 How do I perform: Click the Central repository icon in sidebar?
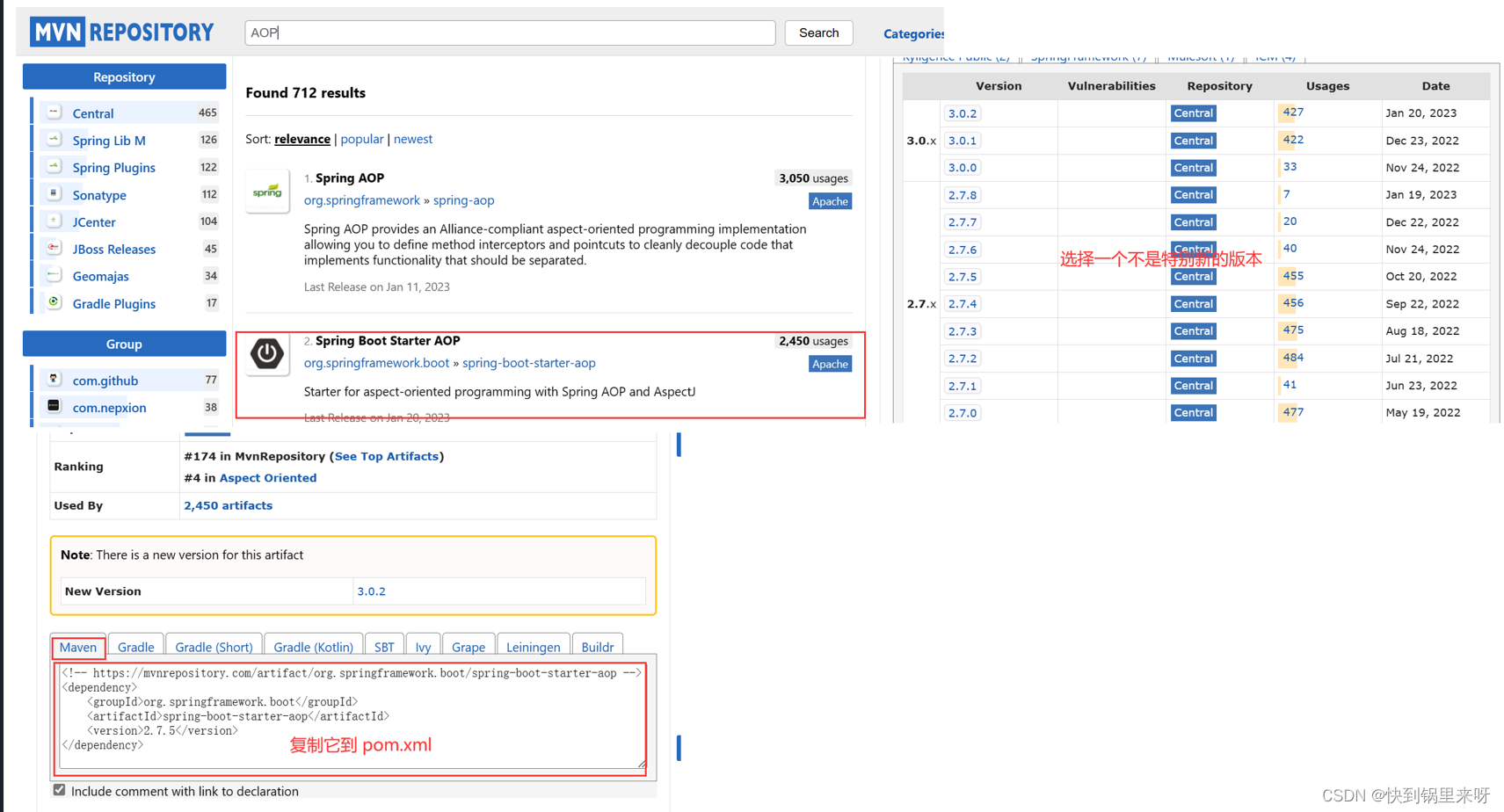pos(54,112)
